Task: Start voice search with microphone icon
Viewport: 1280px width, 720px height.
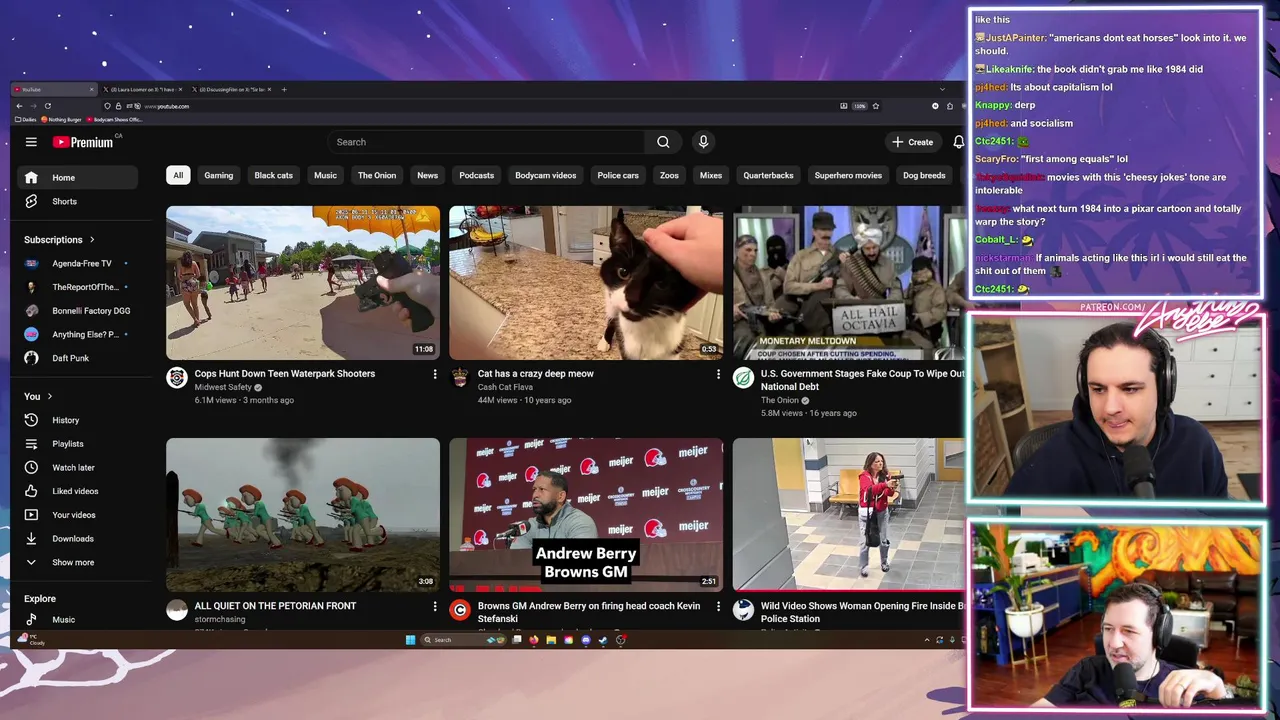Action: pyautogui.click(x=703, y=142)
